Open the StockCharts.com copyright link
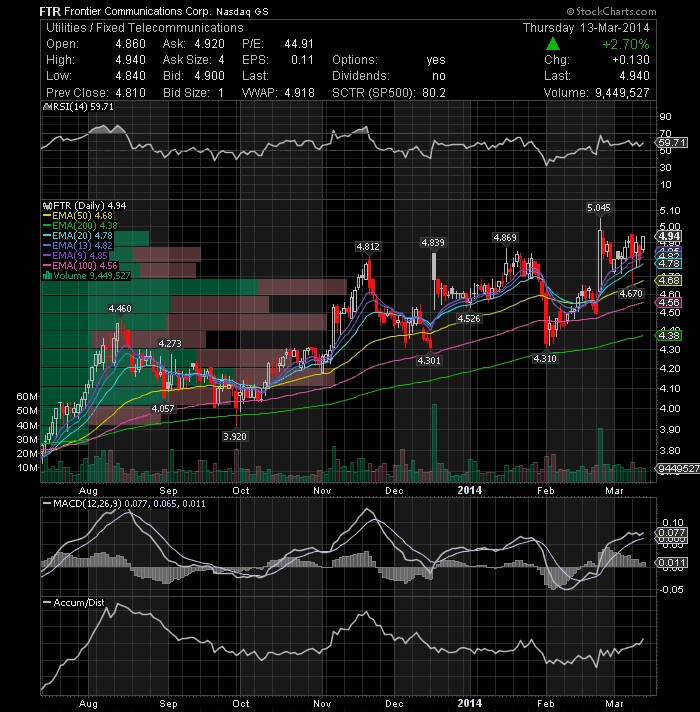700x712 pixels. [611, 11]
